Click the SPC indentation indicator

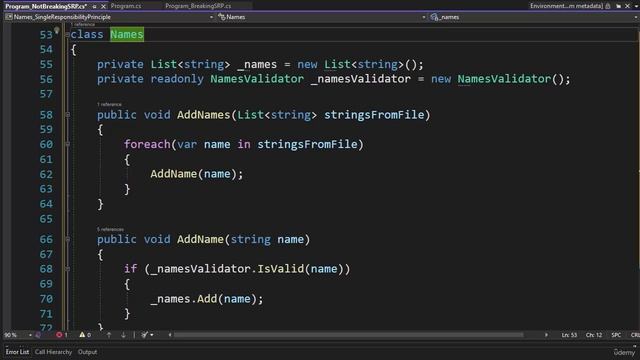pos(616,335)
